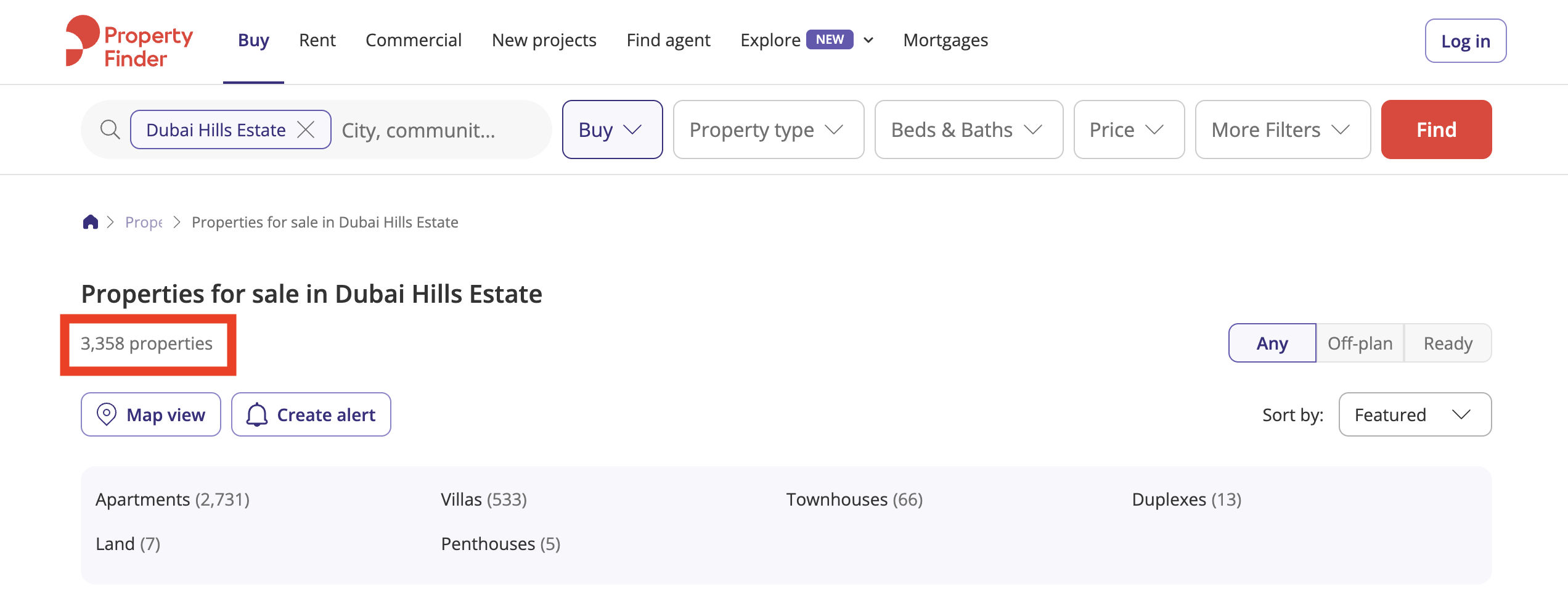
Task: Select the Ready toggle option
Action: click(x=1448, y=343)
